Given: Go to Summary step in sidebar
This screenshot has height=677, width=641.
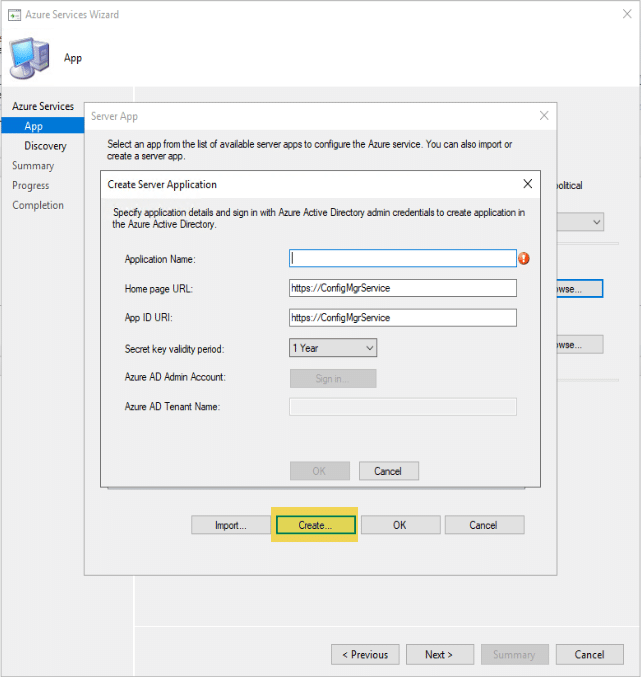Looking at the screenshot, I should pyautogui.click(x=33, y=166).
